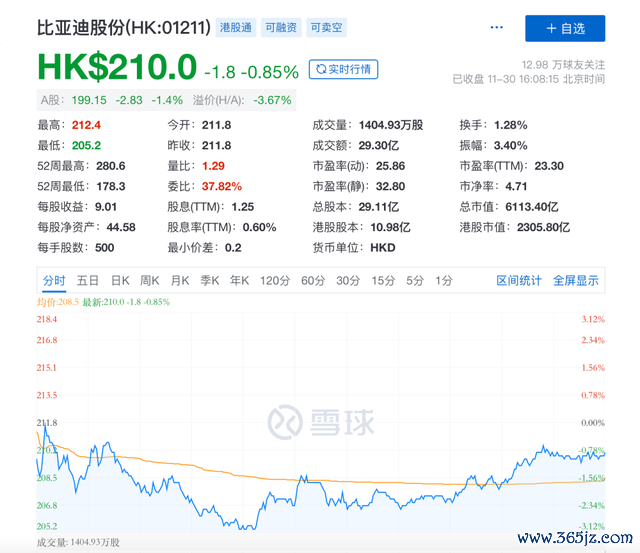This screenshot has width=640, height=553.
Task: Open the 全屏显示 fullscreen link
Action: tap(576, 280)
